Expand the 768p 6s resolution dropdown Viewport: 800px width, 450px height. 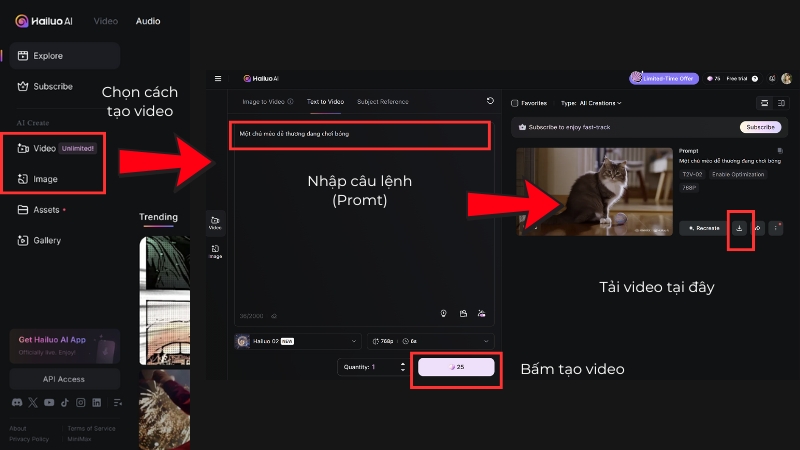(x=431, y=341)
